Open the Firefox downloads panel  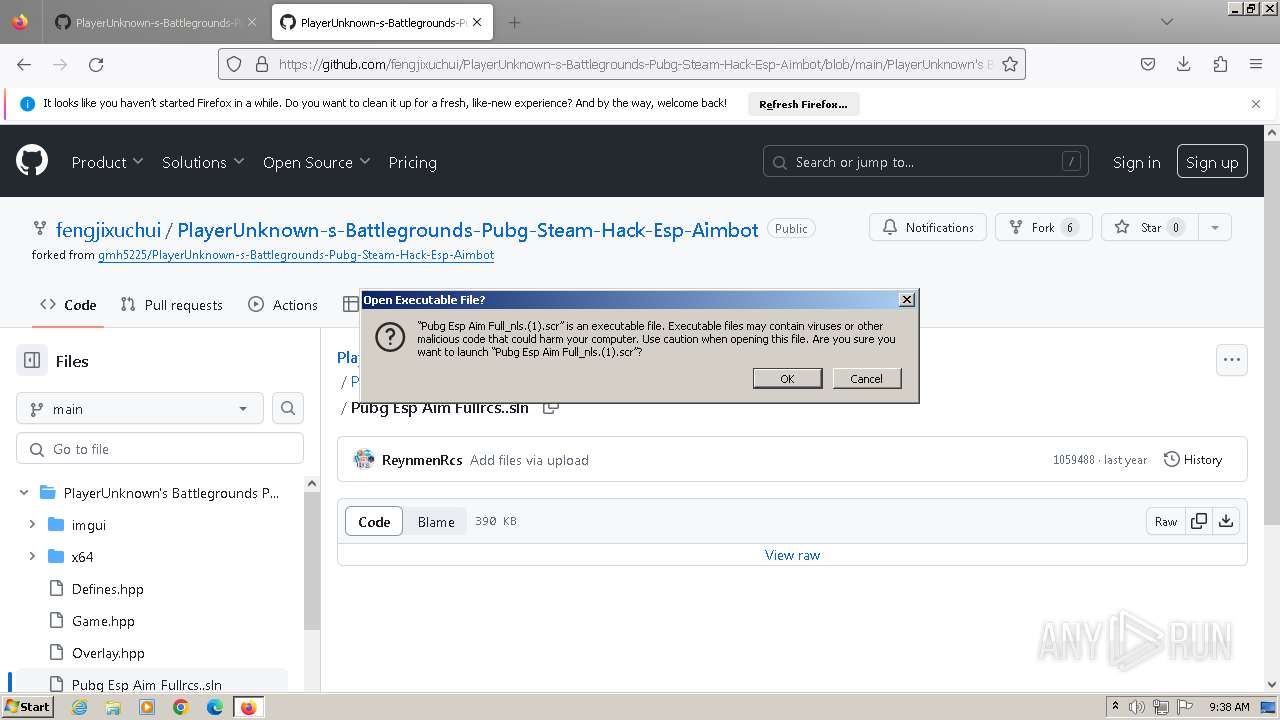(x=1184, y=64)
